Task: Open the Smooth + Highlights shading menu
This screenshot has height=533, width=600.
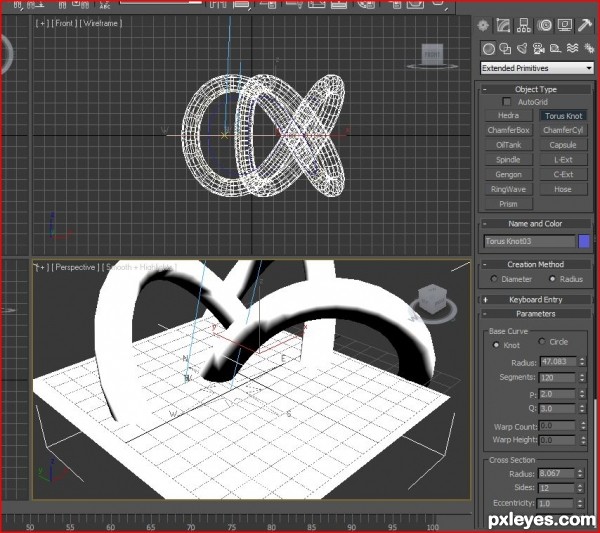Action: [139, 267]
